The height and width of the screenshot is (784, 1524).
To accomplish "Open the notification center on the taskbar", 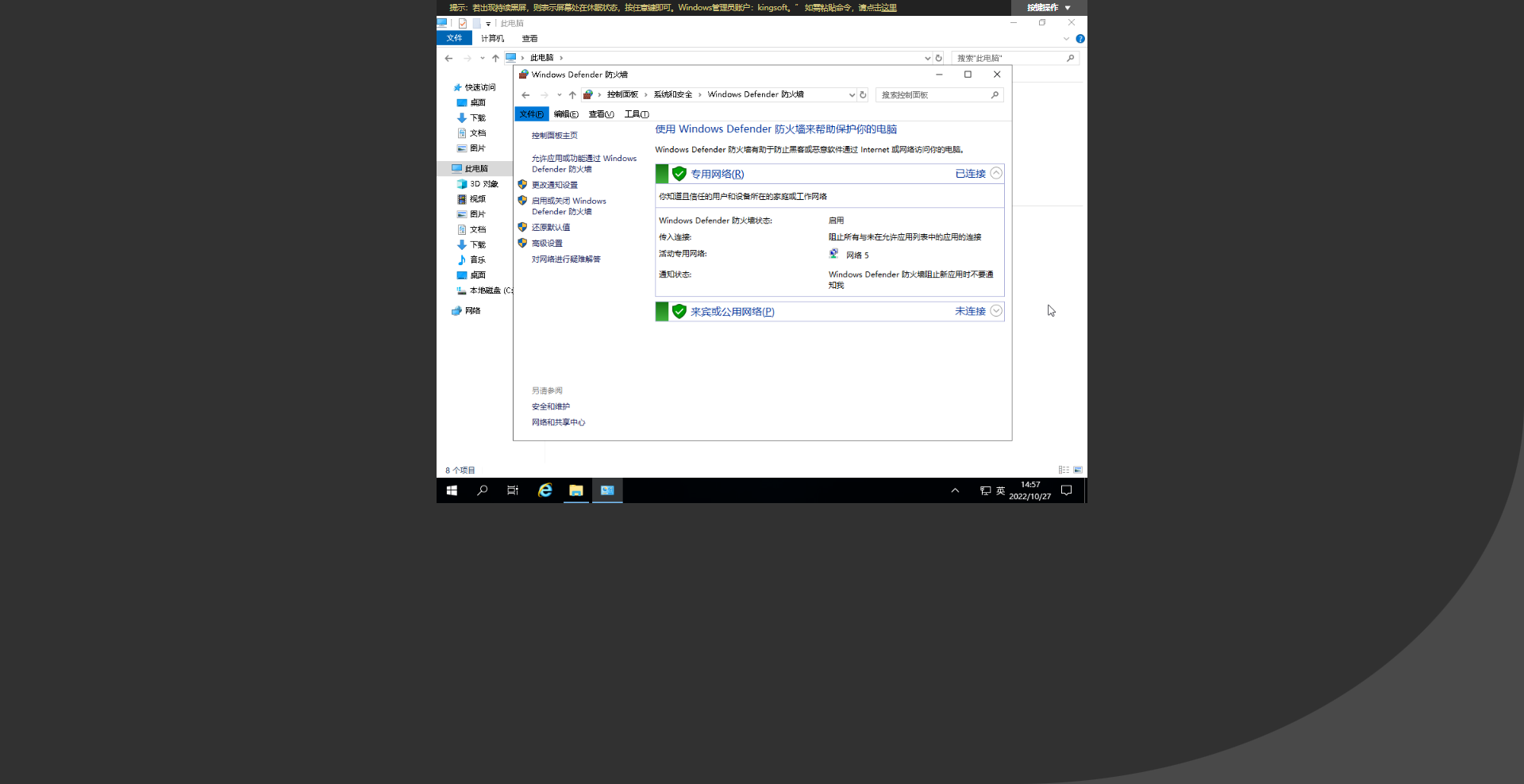I will click(x=1067, y=490).
